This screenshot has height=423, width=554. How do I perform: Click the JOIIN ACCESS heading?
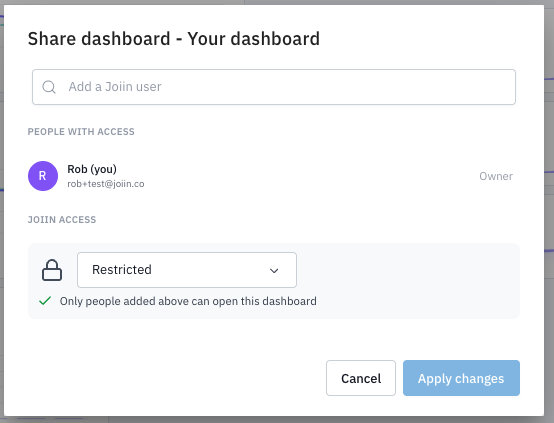click(x=62, y=220)
